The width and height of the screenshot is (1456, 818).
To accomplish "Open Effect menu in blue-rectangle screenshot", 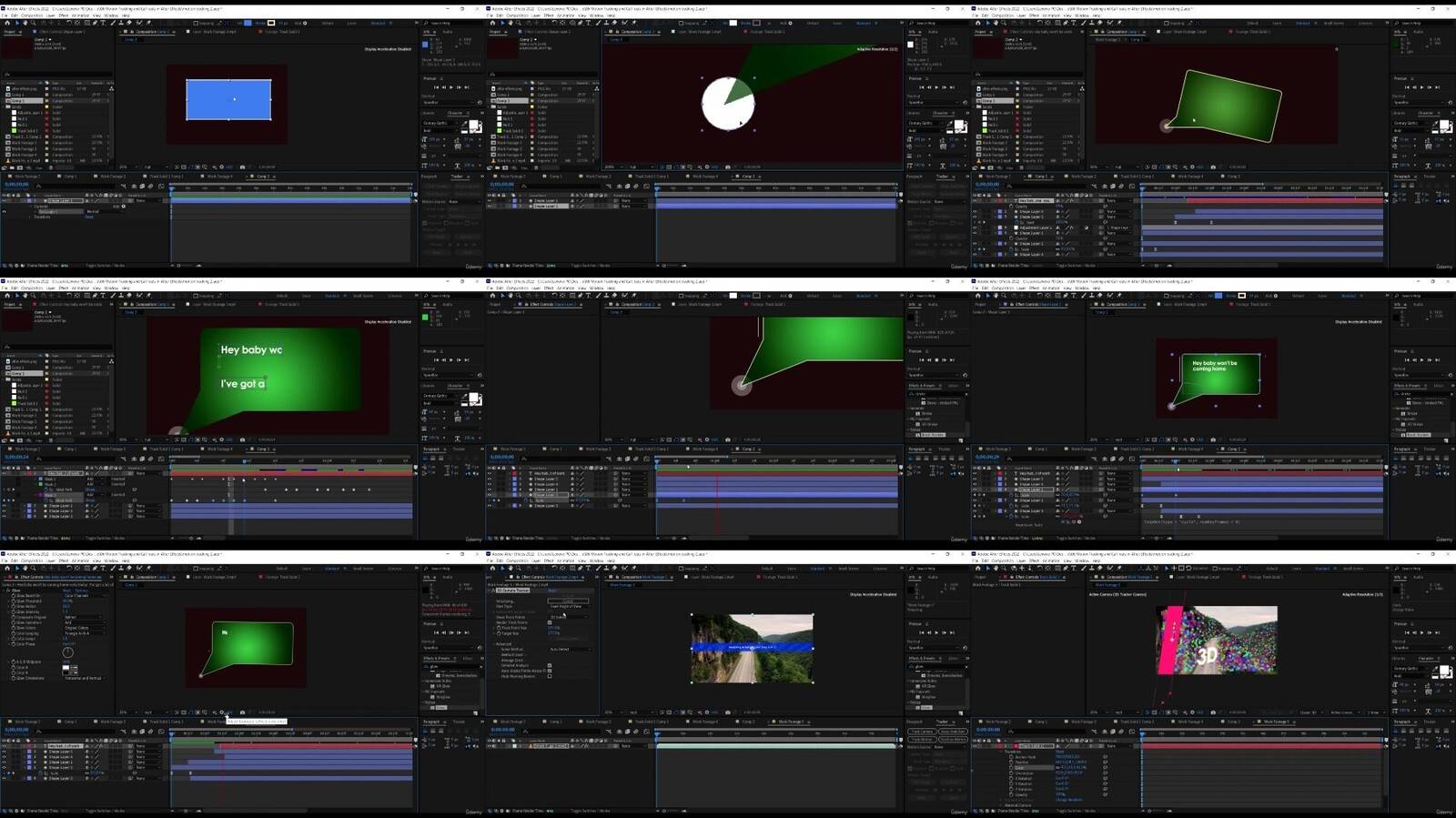I will [63, 15].
